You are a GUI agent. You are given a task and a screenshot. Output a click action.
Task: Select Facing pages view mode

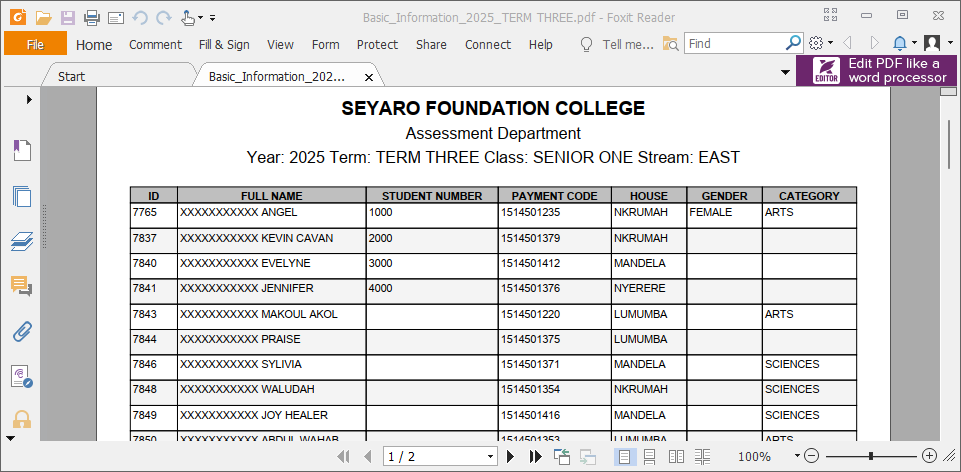pyautogui.click(x=677, y=456)
